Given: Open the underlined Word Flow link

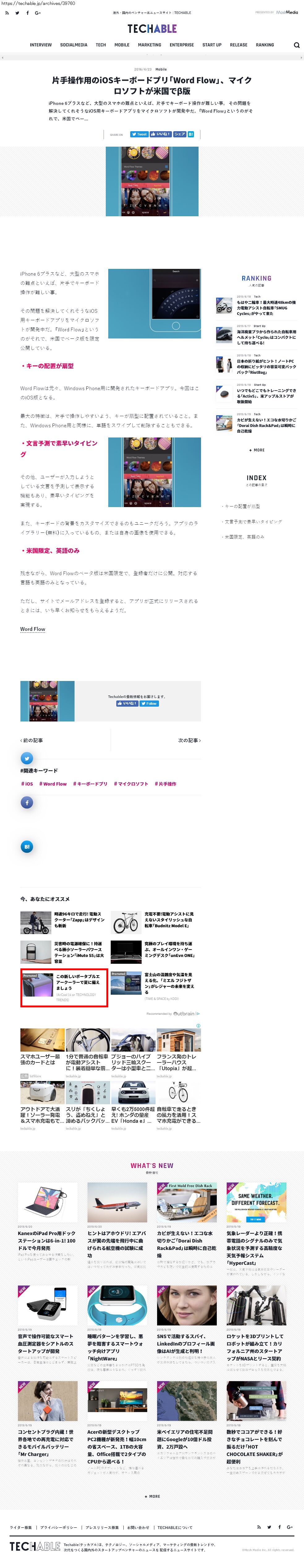Looking at the screenshot, I should coord(33,629).
